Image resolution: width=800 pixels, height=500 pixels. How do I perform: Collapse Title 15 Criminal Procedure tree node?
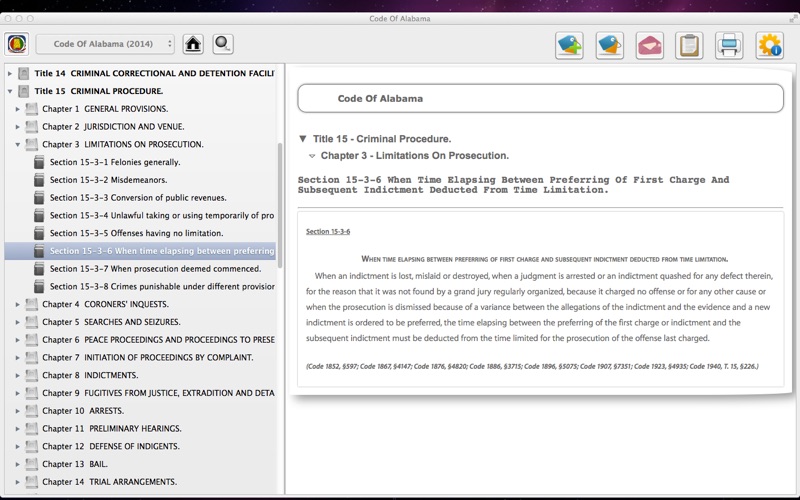point(10,91)
